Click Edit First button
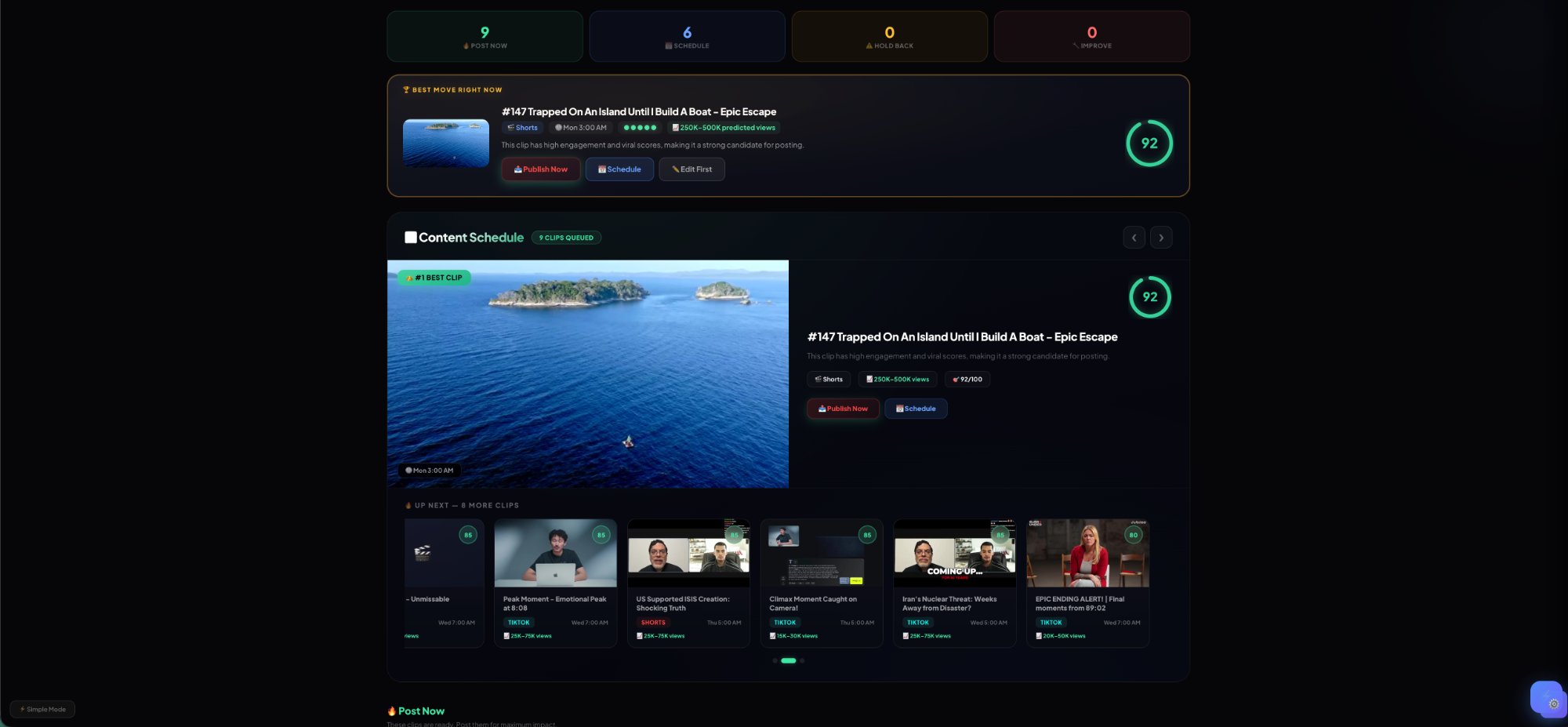 [x=691, y=169]
